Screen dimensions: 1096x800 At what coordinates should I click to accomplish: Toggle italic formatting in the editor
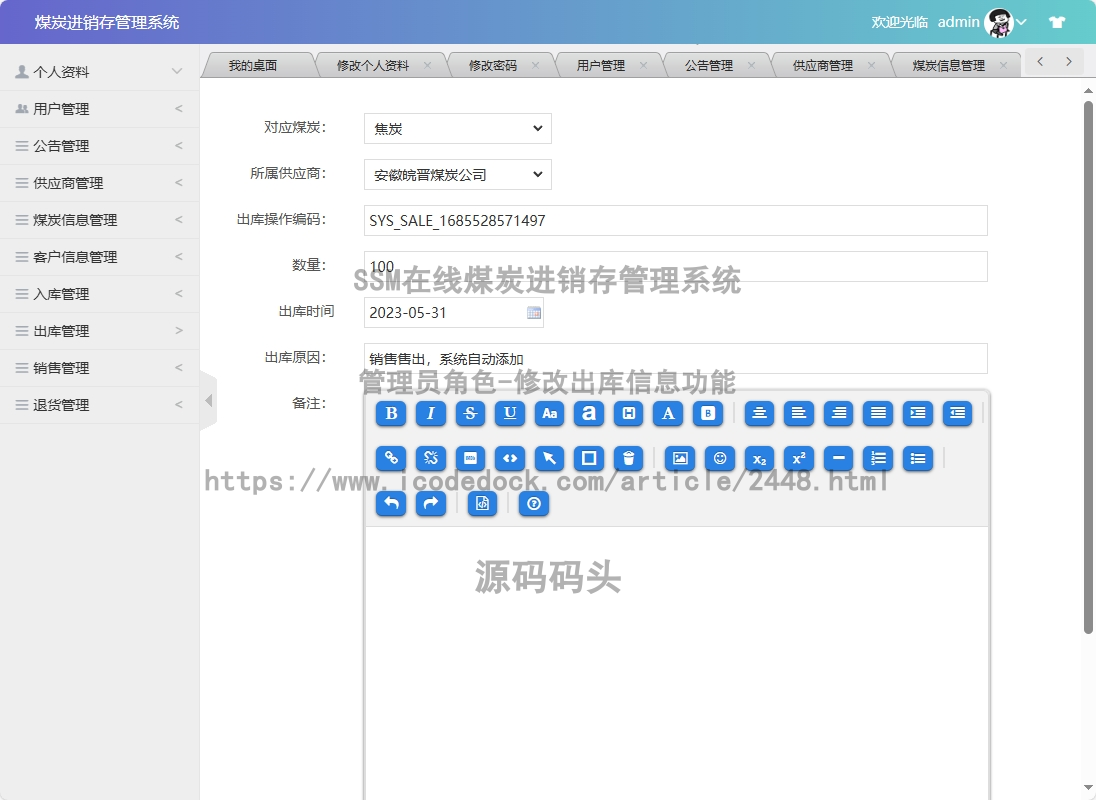[x=431, y=414]
